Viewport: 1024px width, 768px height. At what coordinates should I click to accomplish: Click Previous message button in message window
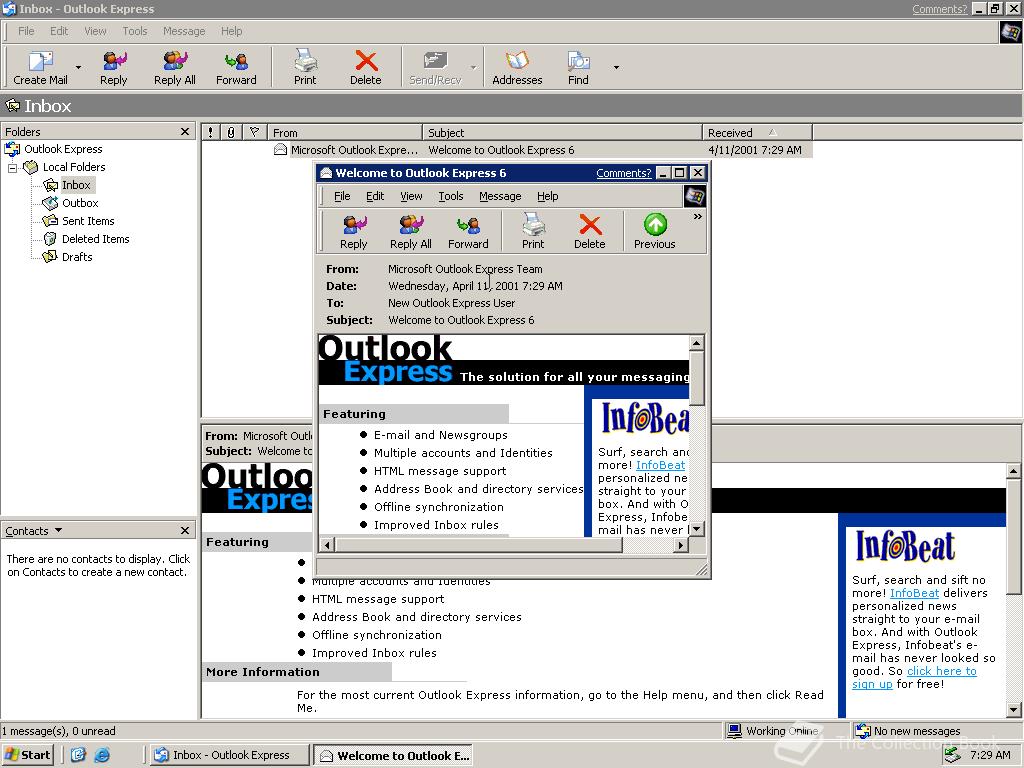(655, 232)
